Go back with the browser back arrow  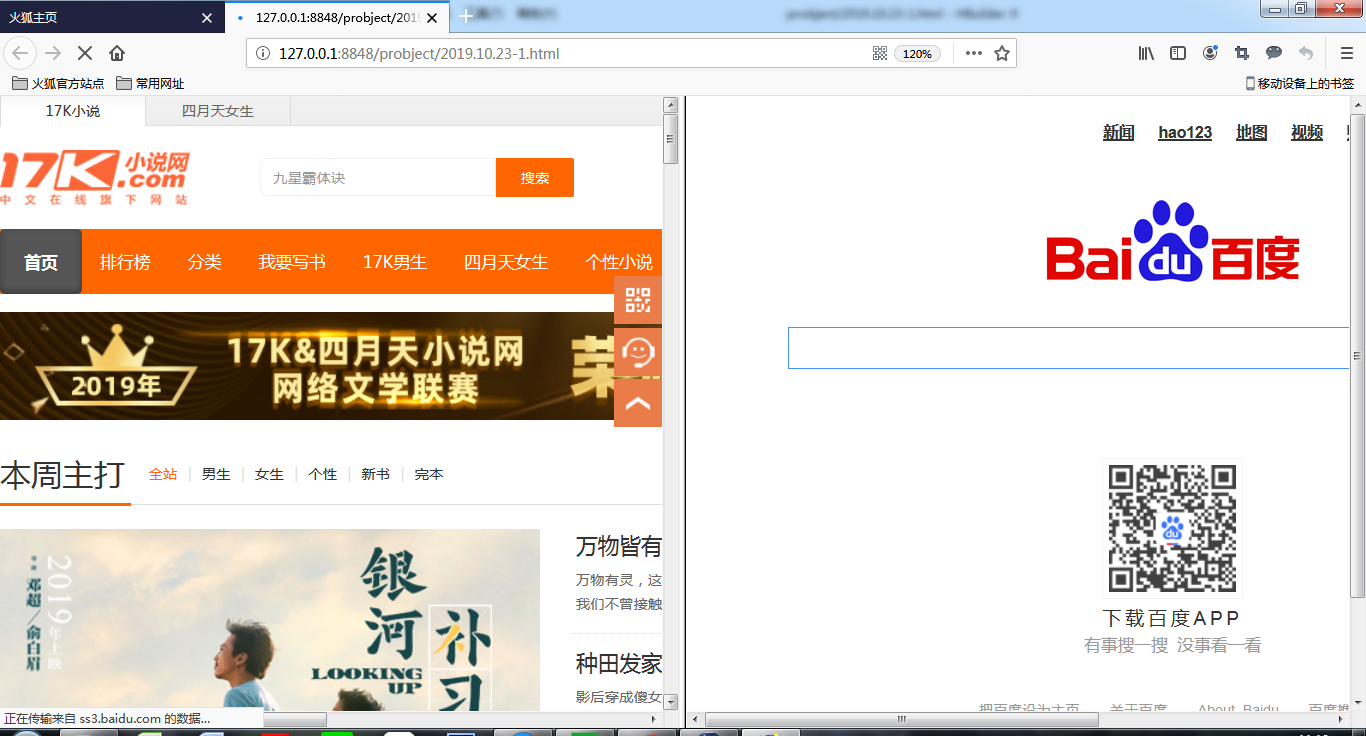point(21,53)
